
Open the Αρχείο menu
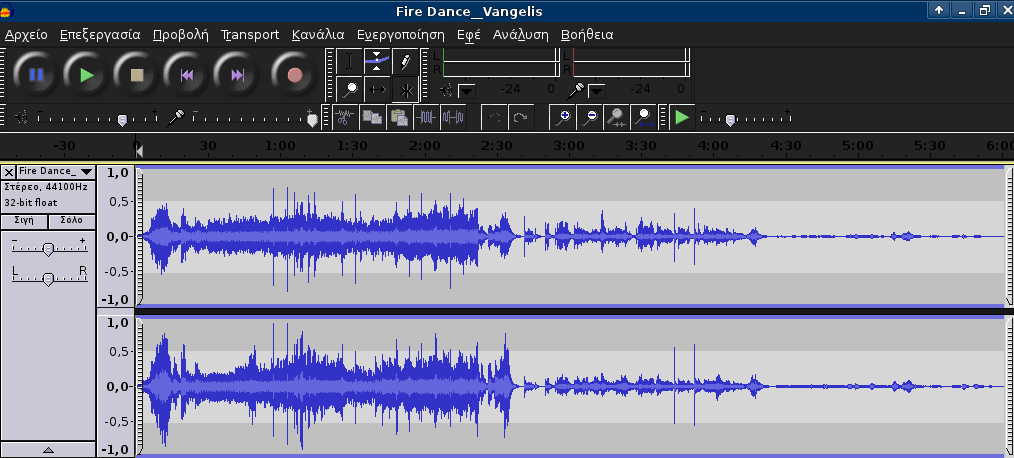[27, 35]
